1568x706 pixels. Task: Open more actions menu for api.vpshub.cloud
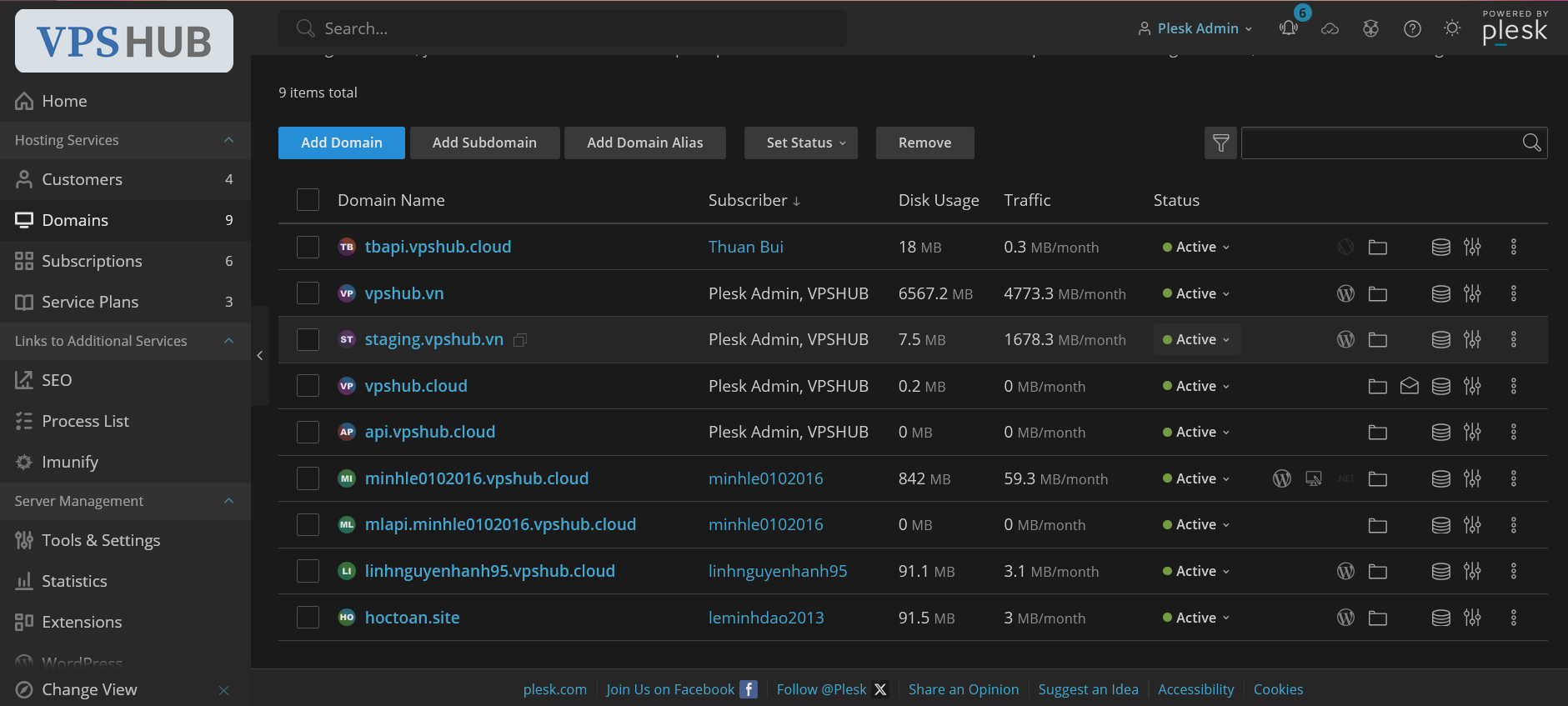pos(1514,432)
